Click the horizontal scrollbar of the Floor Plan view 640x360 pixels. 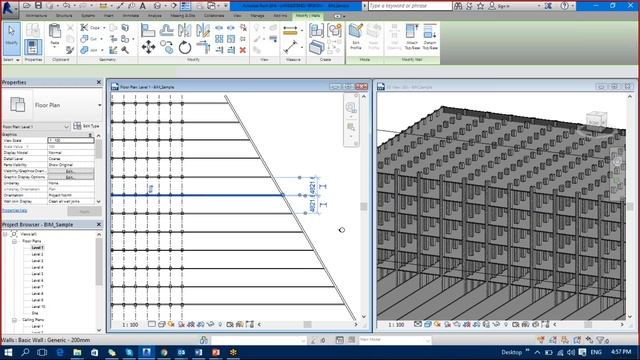tap(307, 324)
